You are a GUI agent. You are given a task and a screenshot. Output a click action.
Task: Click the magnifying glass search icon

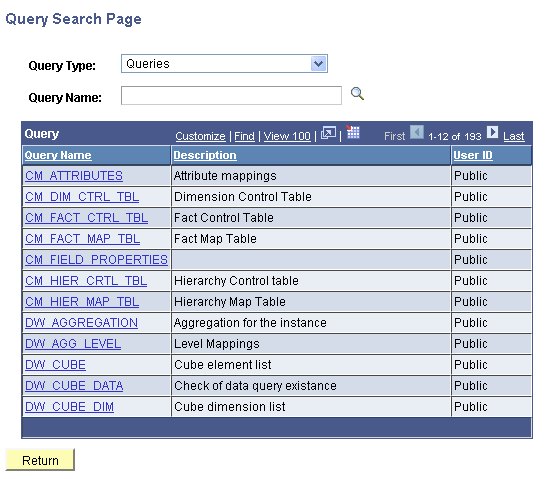pos(357,94)
